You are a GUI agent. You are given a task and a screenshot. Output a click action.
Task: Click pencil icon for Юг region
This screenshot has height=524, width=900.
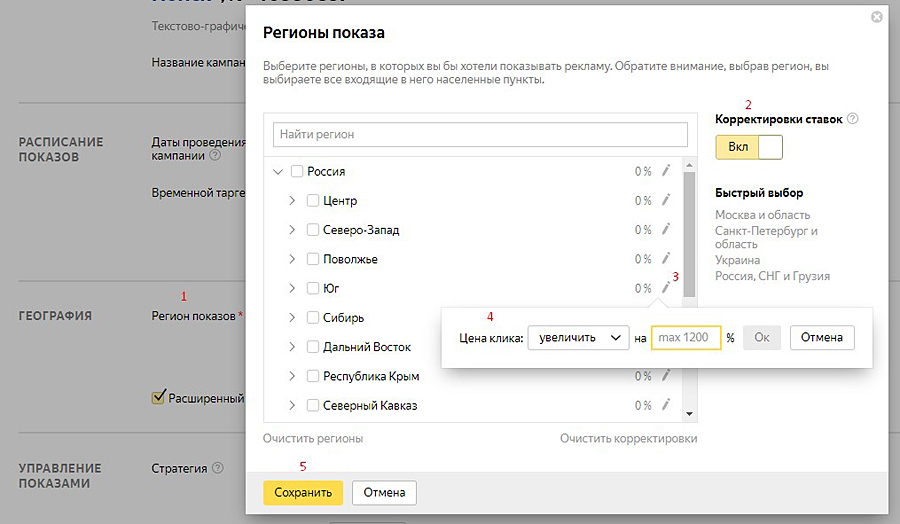pyautogui.click(x=667, y=287)
